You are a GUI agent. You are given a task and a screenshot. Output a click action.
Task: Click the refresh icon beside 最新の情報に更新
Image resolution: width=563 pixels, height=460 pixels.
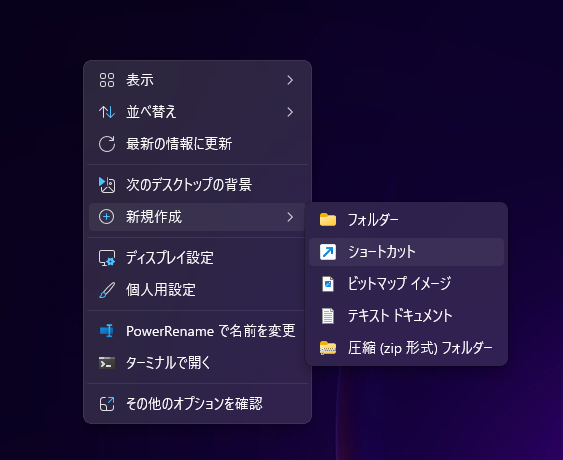(107, 144)
